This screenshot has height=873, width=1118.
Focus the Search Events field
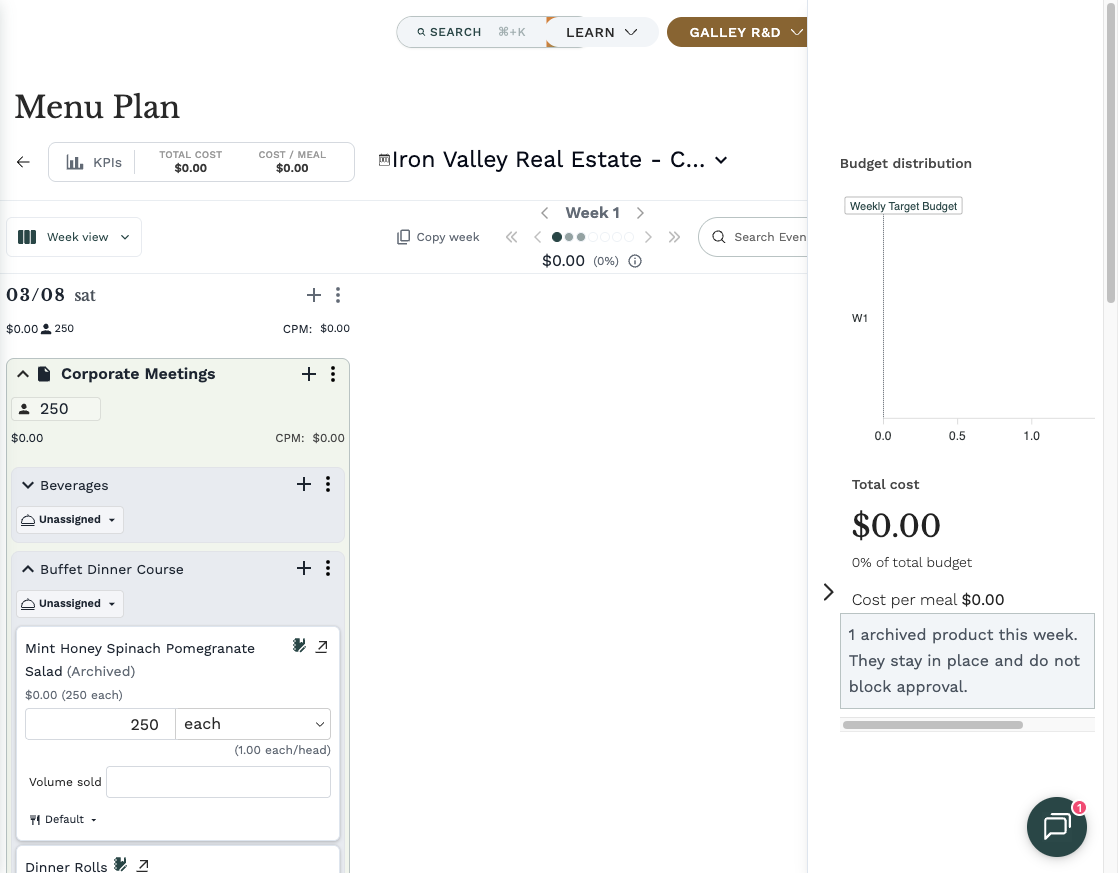pos(753,237)
